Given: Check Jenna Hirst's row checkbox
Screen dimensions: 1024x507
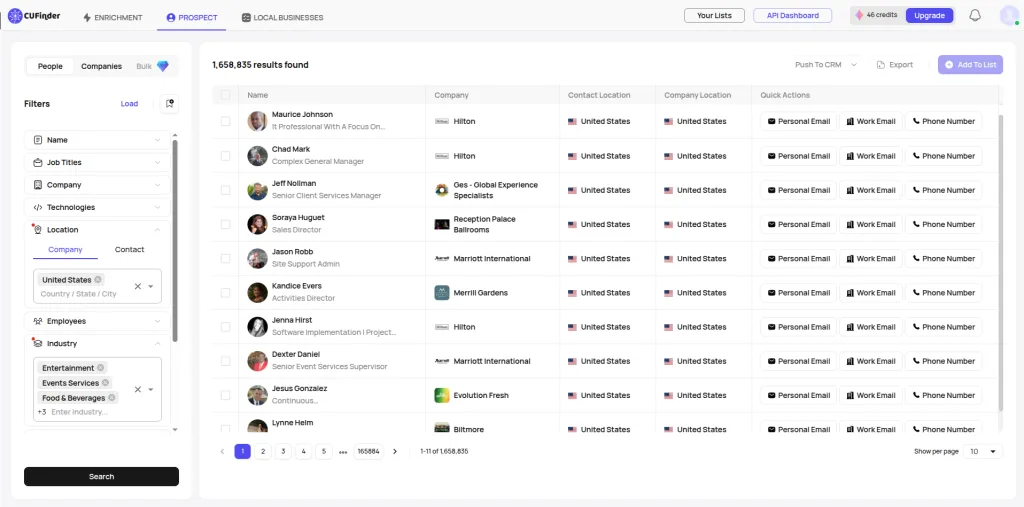Looking at the screenshot, I should click(x=225, y=327).
